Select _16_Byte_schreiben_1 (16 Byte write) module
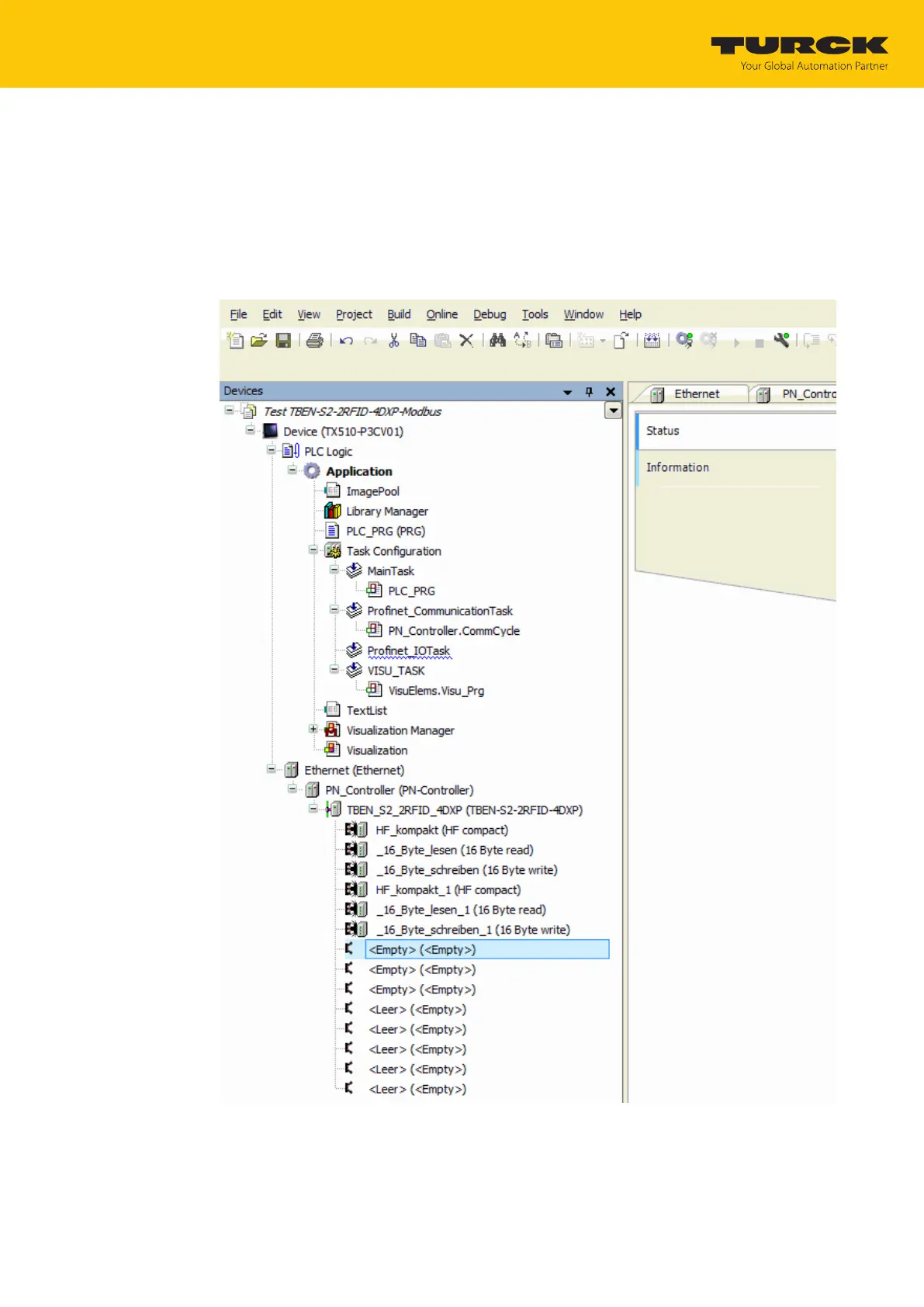Viewport: 924px width, 1307px height. (x=473, y=930)
